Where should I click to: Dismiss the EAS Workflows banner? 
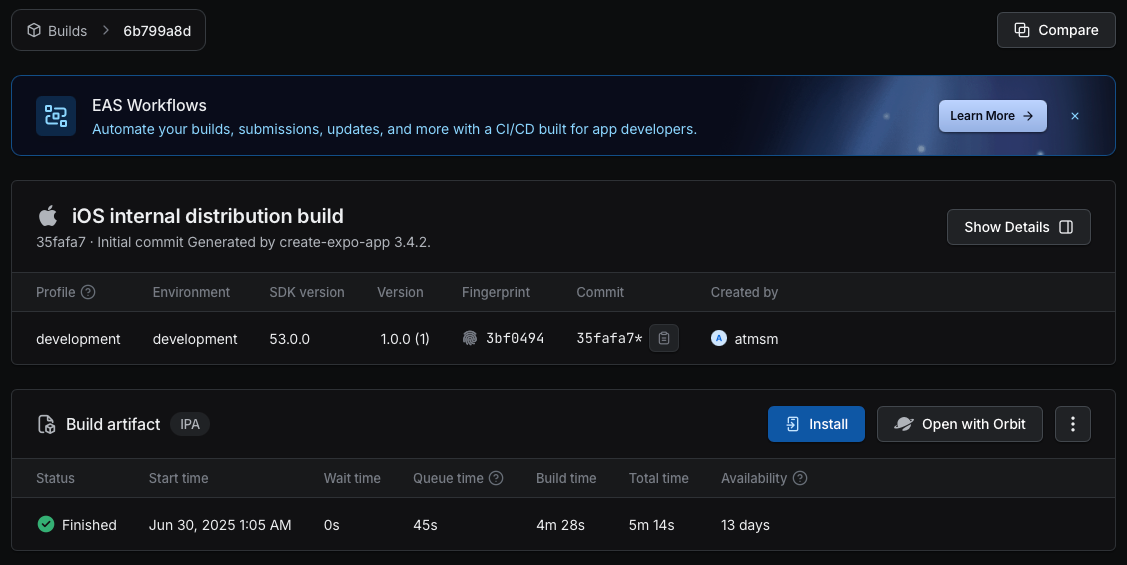coord(1075,116)
